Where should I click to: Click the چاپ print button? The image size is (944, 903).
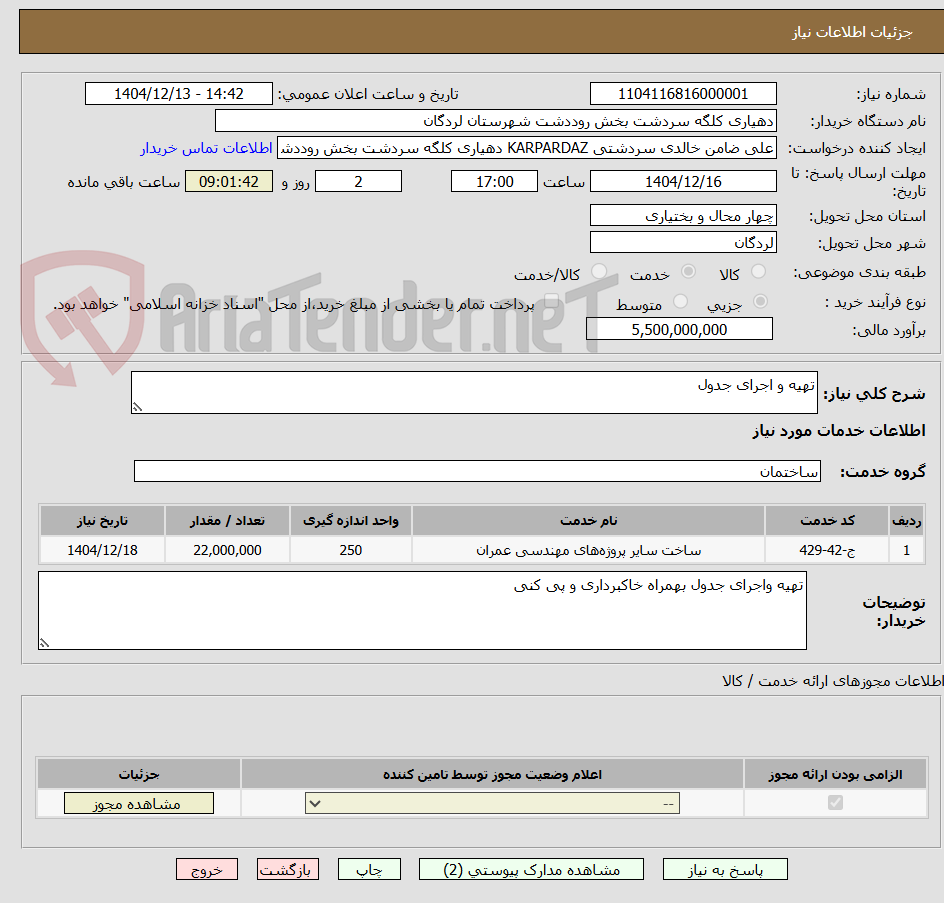[x=369, y=869]
